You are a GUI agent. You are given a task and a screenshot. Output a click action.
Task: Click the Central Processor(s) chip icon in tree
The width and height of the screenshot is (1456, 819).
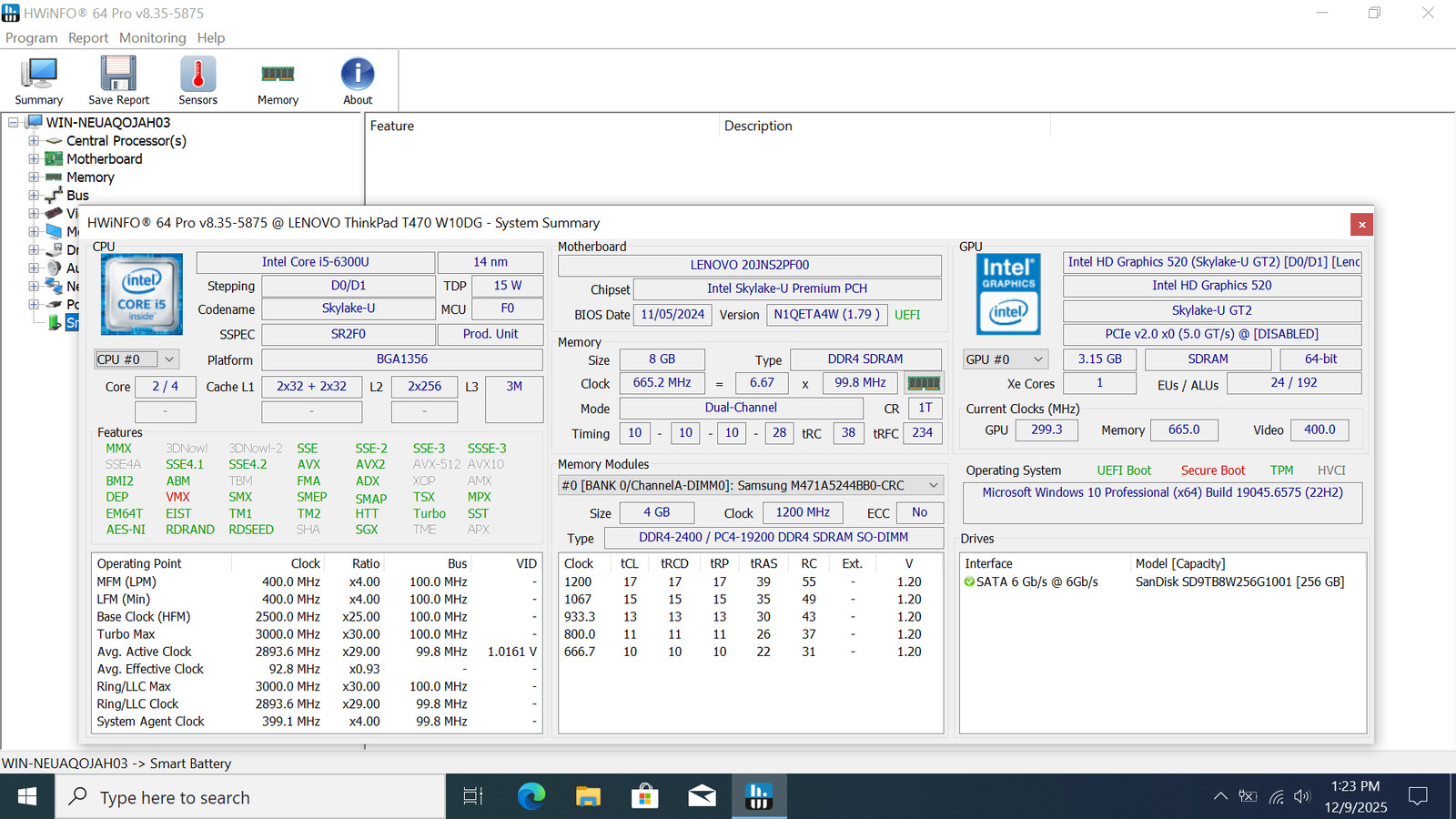pos(54,141)
